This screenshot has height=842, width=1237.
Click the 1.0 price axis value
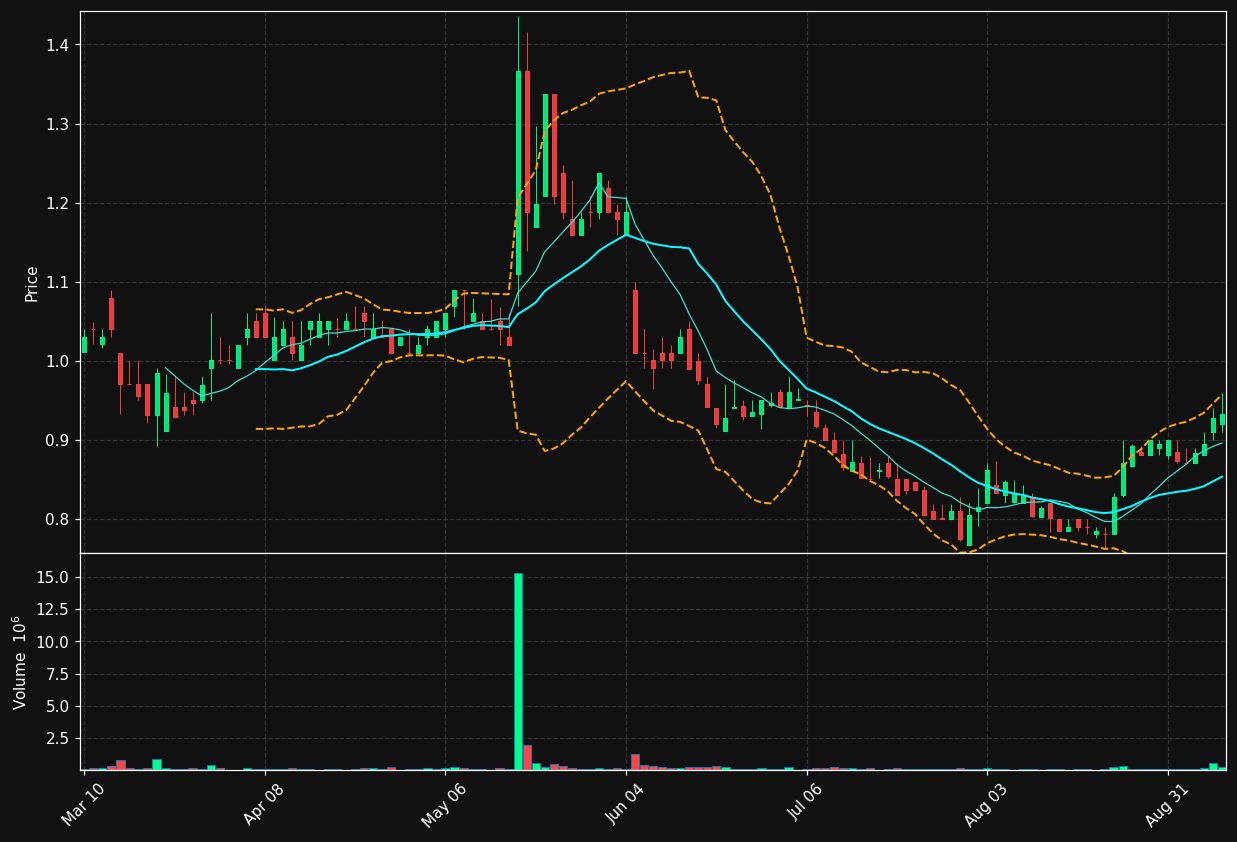(57, 361)
